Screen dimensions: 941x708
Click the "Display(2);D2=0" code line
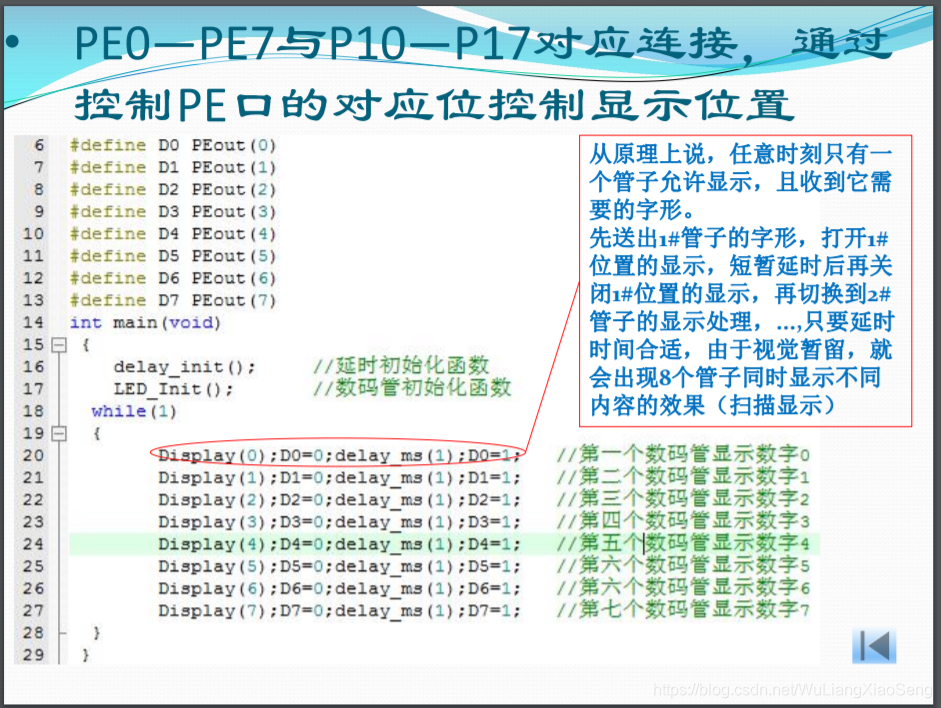338,500
